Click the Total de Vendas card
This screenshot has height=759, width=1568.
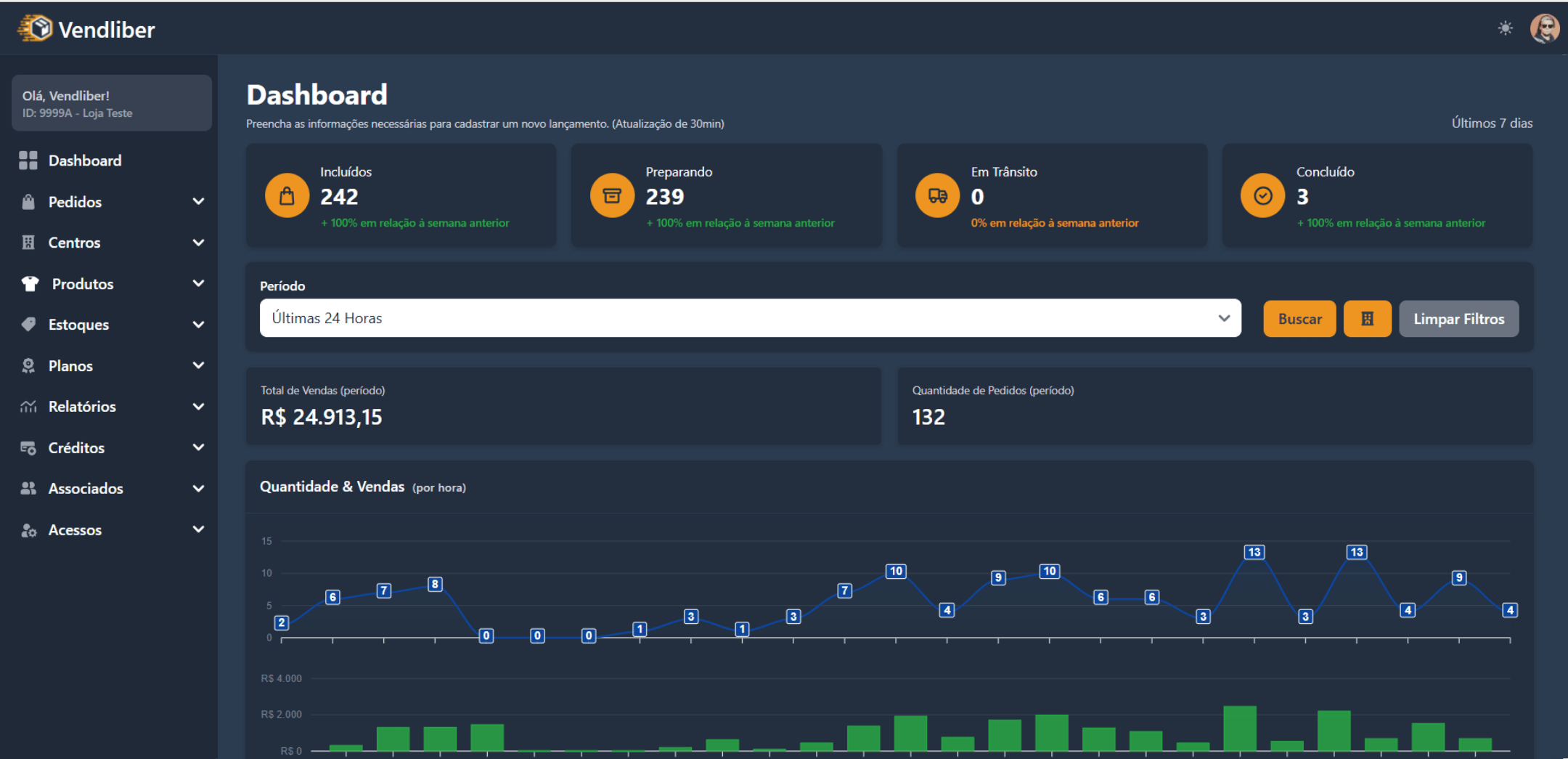563,406
